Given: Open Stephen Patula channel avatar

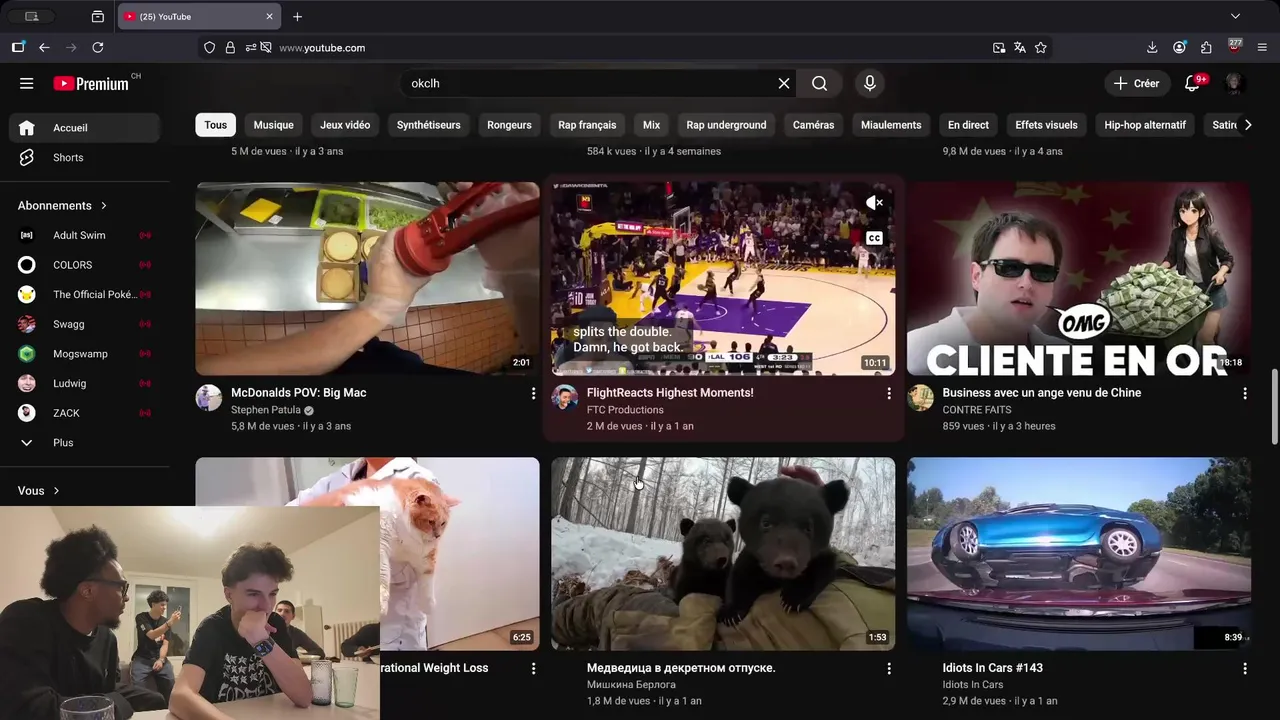Looking at the screenshot, I should click(x=209, y=398).
